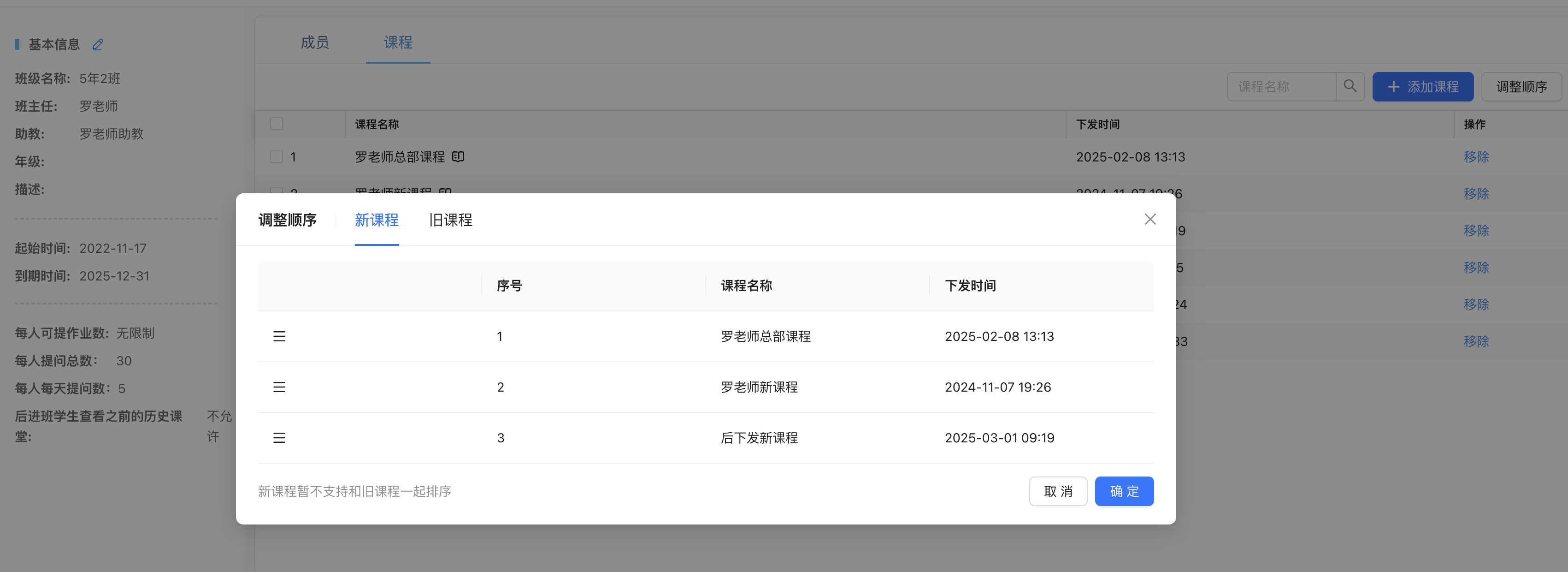Viewport: 1568px width, 572px height.
Task: Open the 课程 tab
Action: click(398, 42)
